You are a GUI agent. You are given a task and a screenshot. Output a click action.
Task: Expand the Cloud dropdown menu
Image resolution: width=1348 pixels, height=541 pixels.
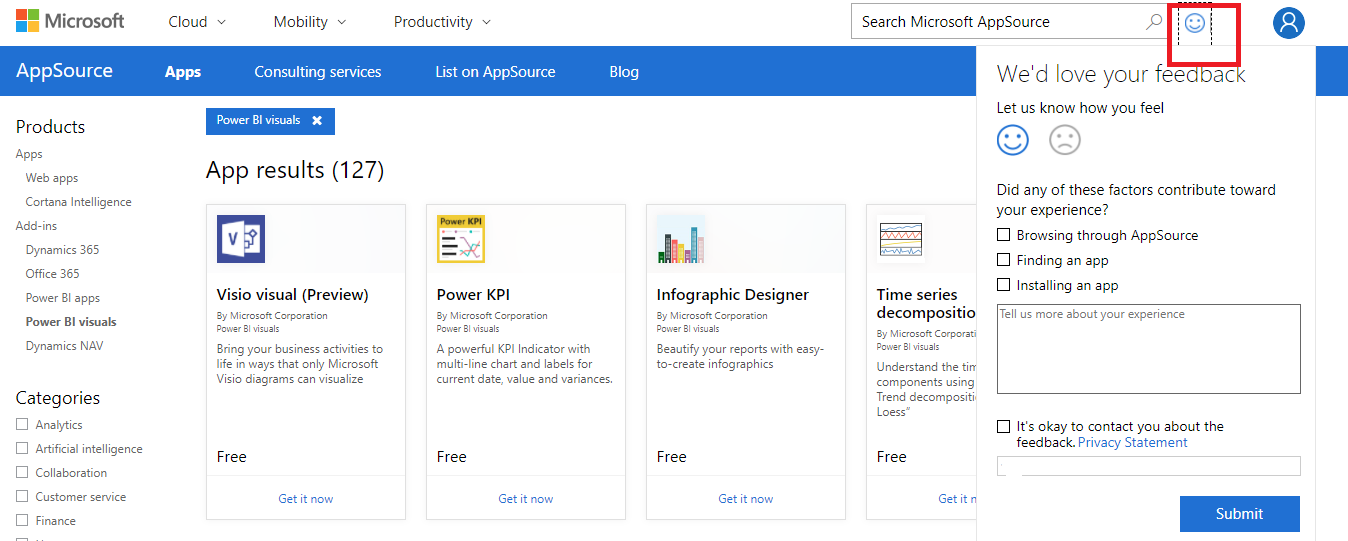pos(197,21)
